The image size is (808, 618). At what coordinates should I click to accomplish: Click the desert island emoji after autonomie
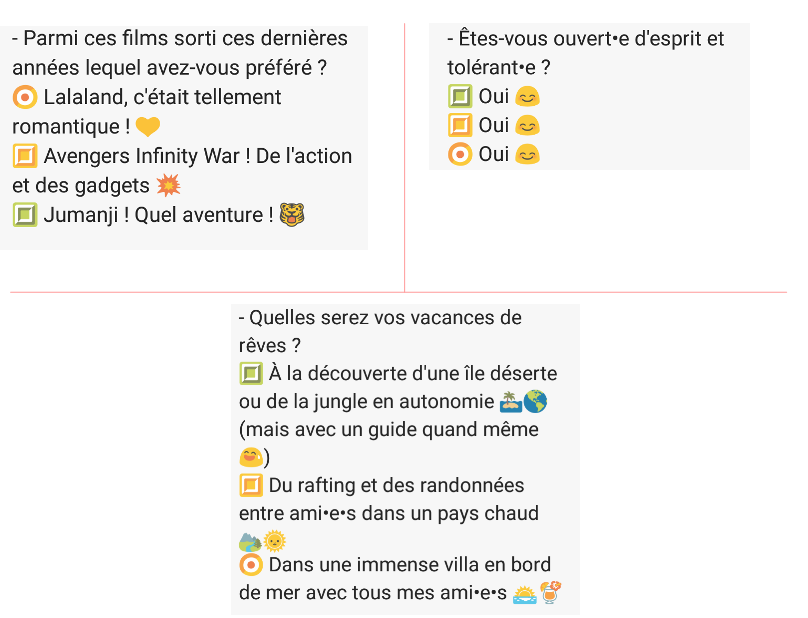click(511, 402)
